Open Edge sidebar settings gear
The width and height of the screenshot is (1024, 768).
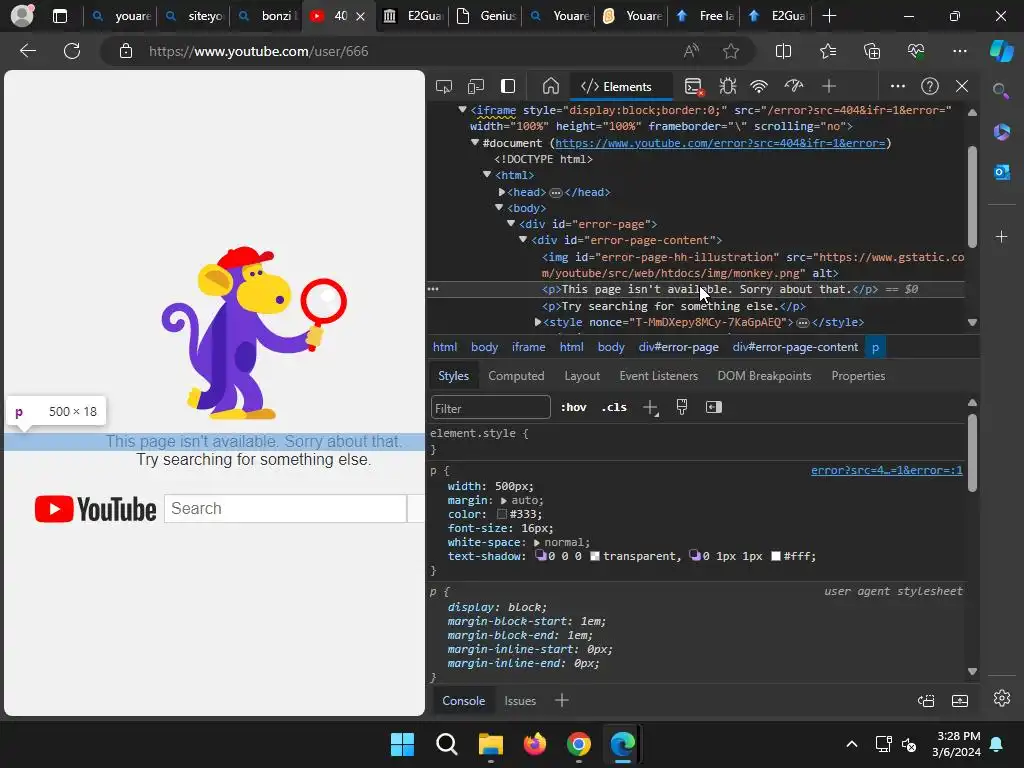click(x=1002, y=697)
